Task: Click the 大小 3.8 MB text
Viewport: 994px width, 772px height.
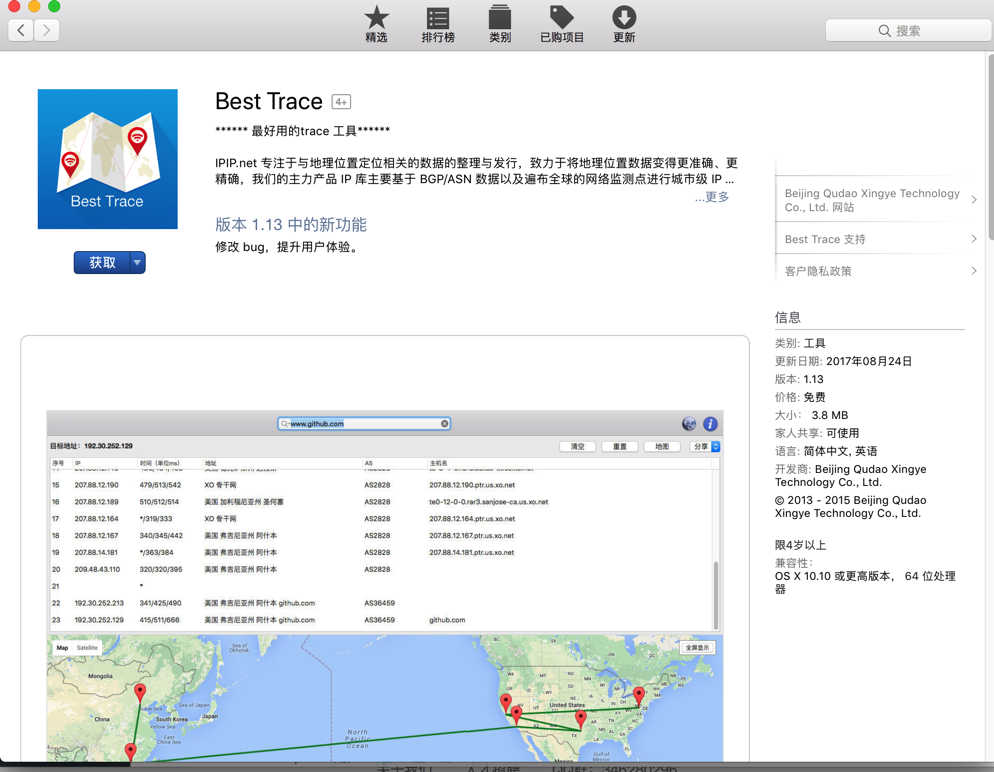Action: (811, 415)
